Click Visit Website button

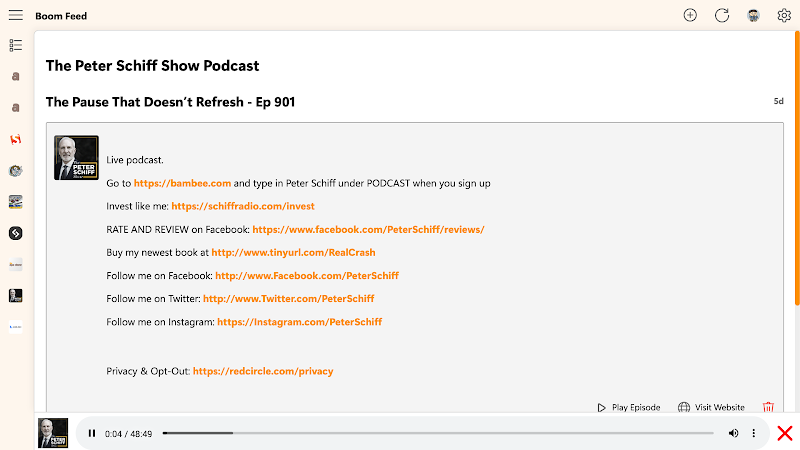[x=711, y=407]
